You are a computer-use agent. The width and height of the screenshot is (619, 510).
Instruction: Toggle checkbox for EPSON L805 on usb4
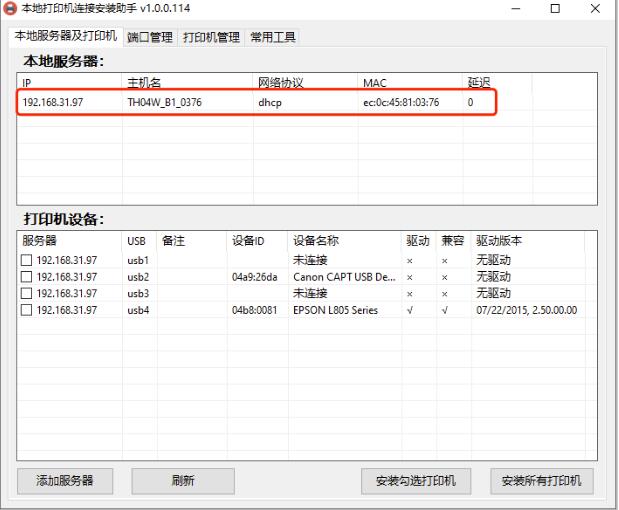coord(27,310)
